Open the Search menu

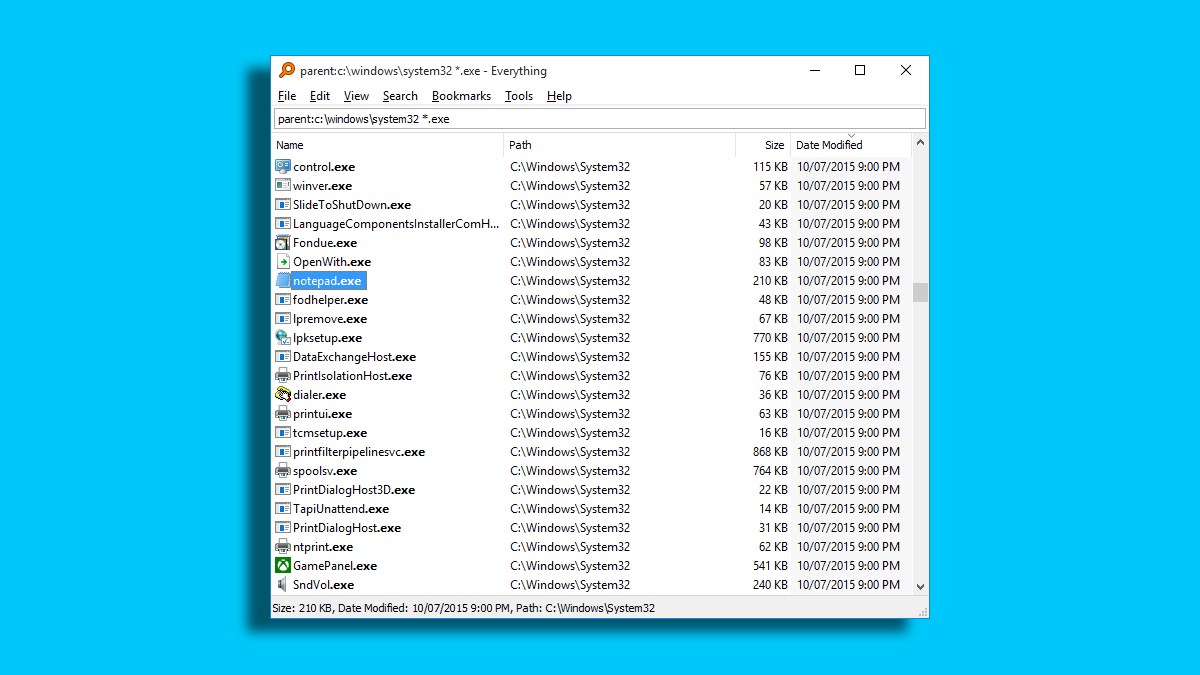click(x=400, y=96)
